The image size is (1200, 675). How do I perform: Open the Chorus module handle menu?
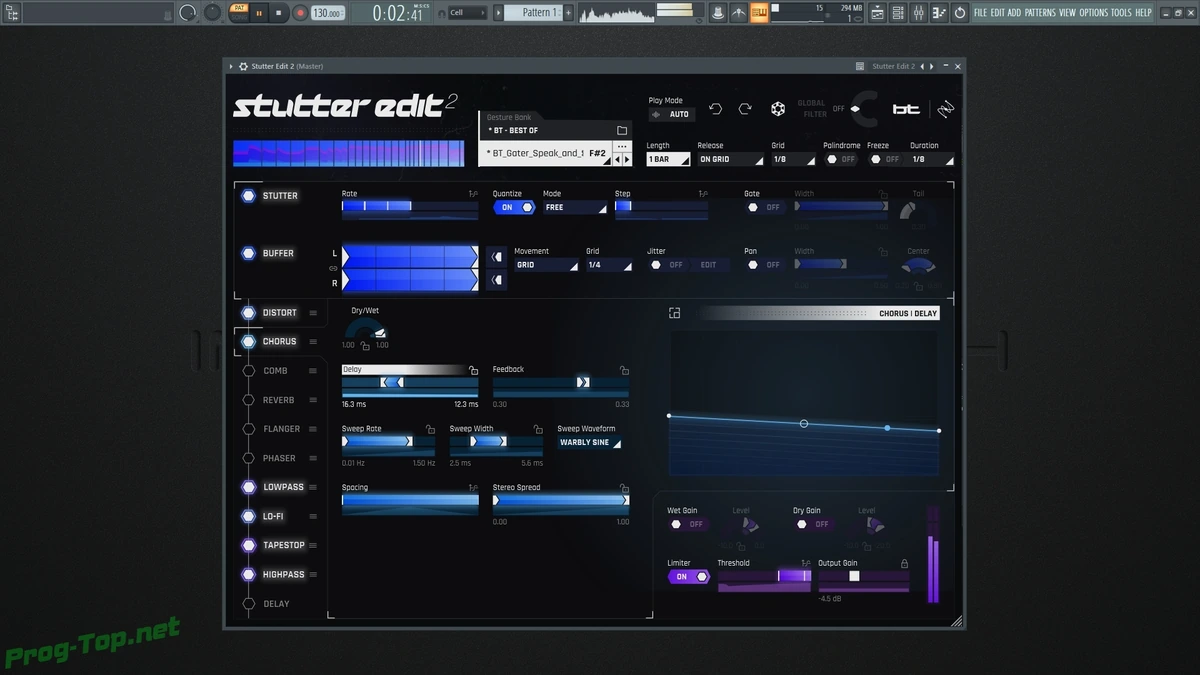coord(313,342)
